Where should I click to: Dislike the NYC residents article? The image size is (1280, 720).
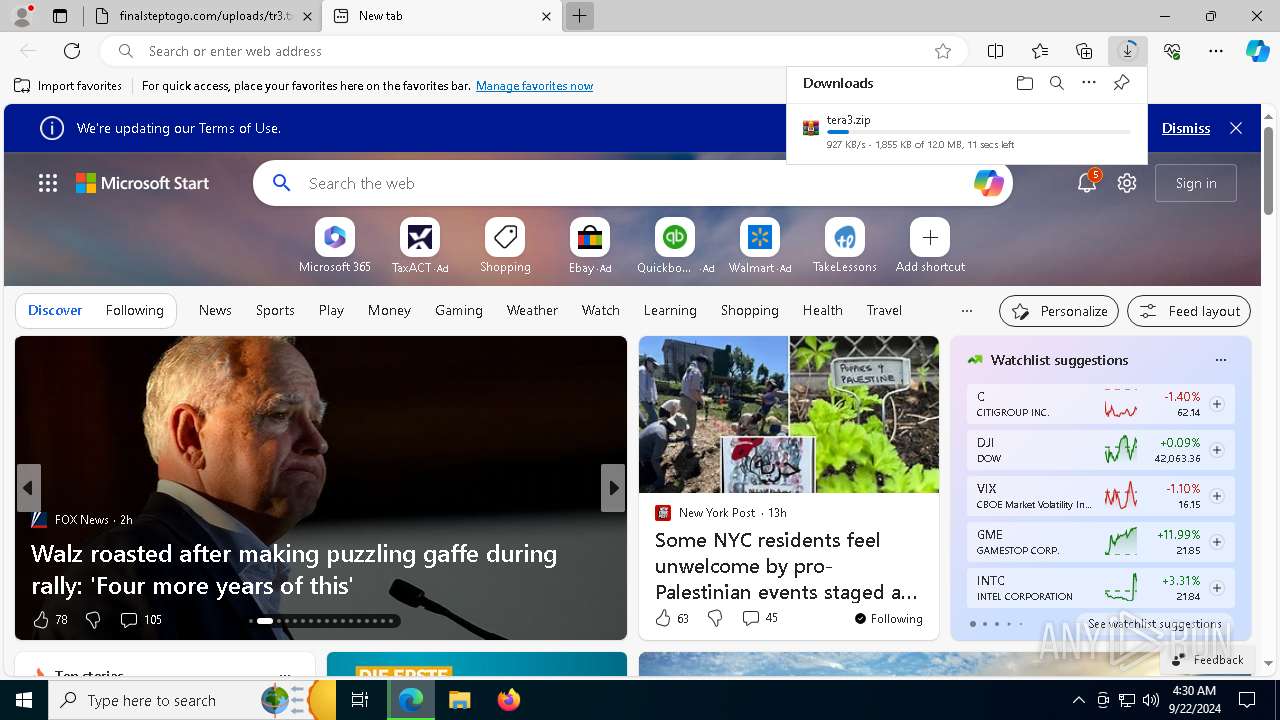pos(715,618)
